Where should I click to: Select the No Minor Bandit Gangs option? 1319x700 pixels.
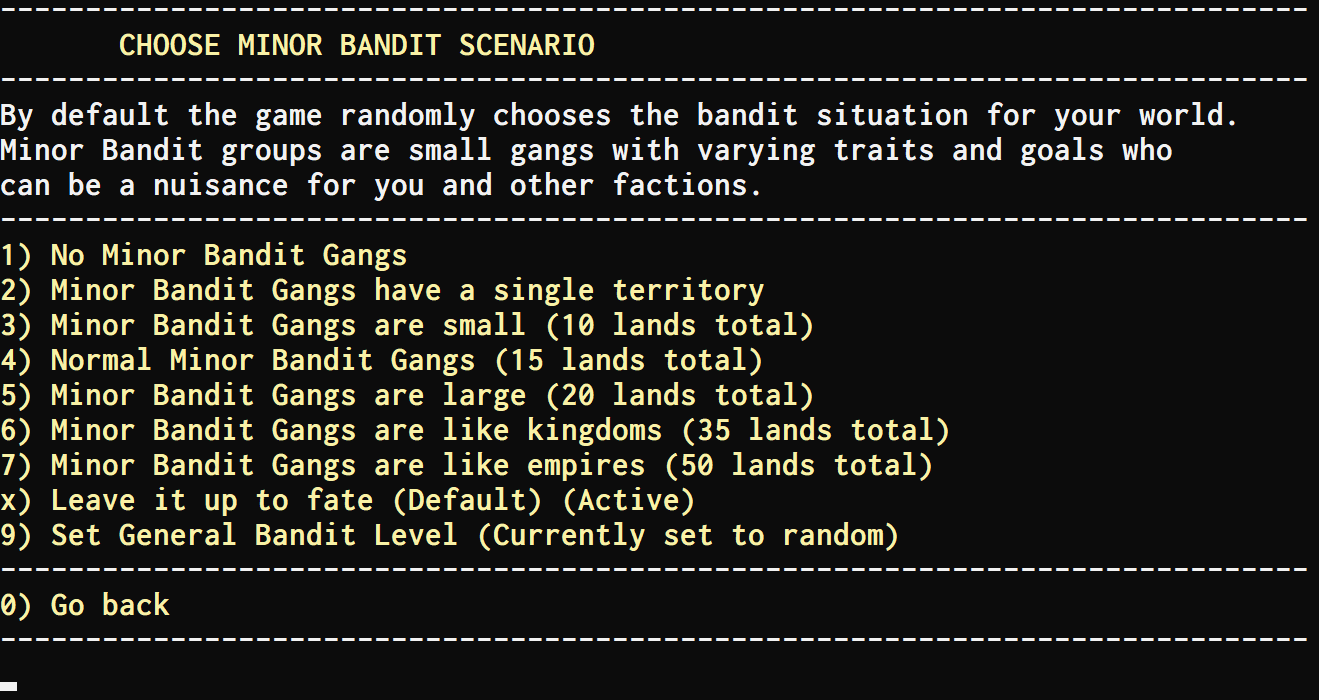(204, 255)
